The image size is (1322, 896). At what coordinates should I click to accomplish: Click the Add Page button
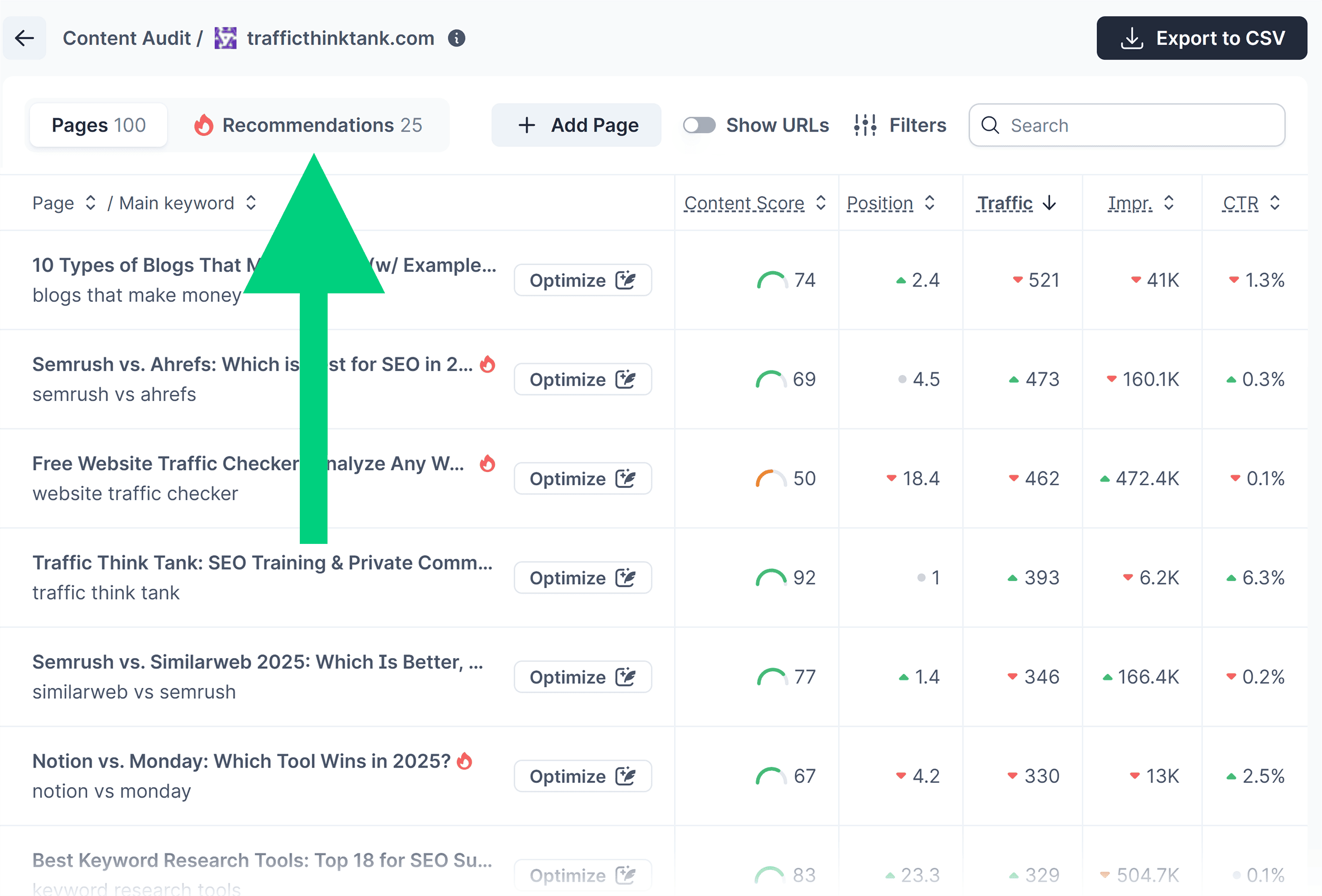pos(576,125)
